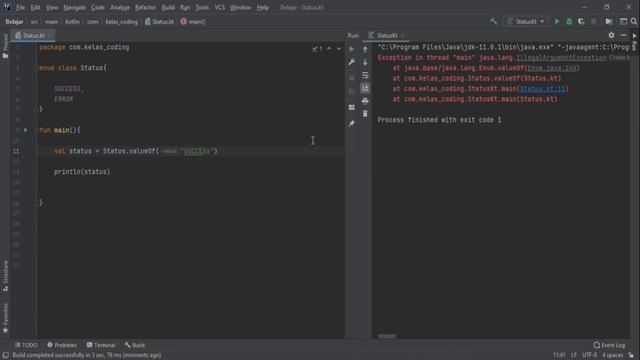640x360 pixels.
Task: Click the IllegalArgumentException link in console
Action: tap(561, 58)
